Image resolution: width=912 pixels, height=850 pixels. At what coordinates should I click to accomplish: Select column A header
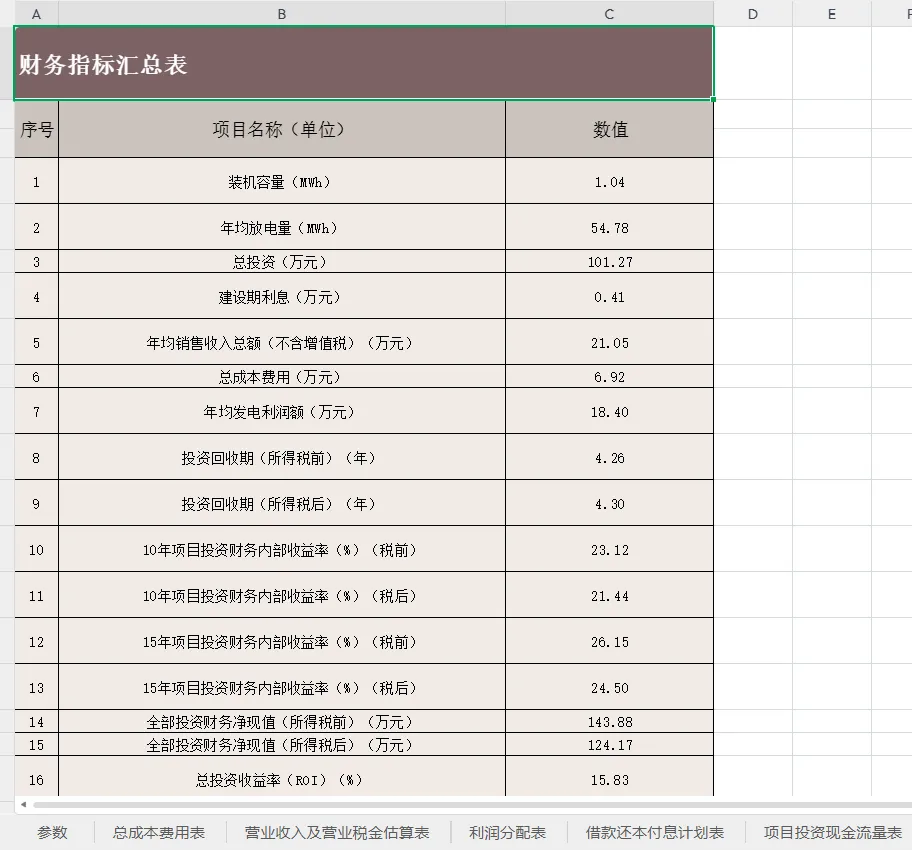pos(36,14)
